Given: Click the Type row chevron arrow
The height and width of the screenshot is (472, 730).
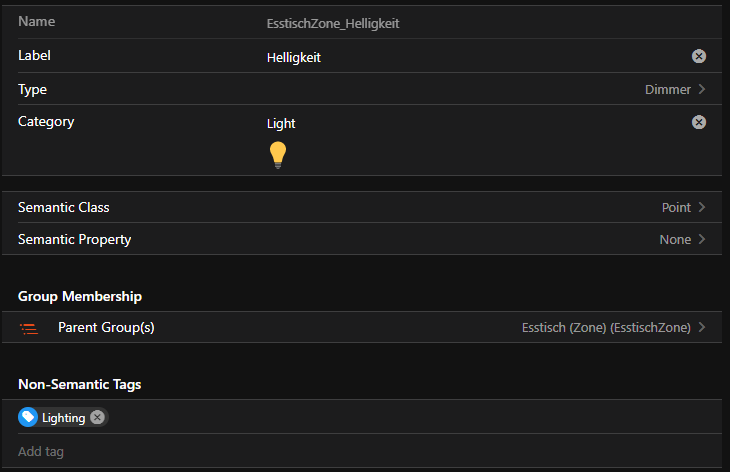Looking at the screenshot, I should 702,90.
